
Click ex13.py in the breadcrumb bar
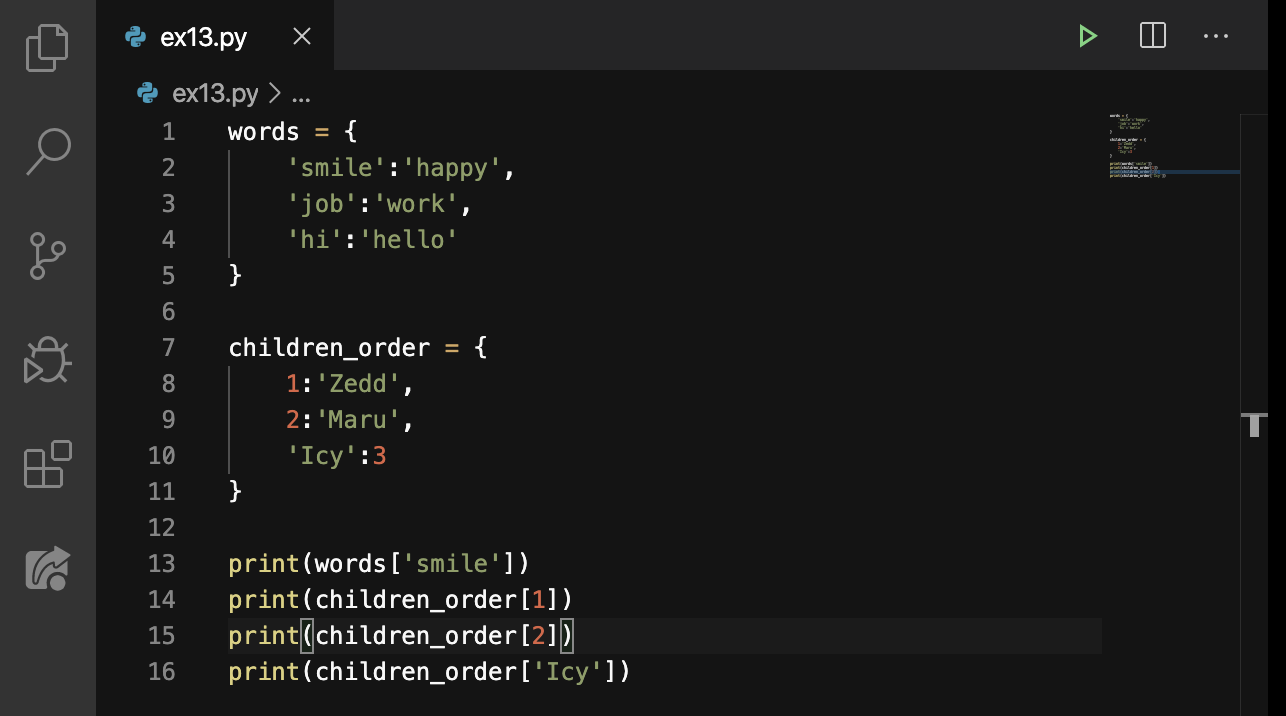[x=215, y=94]
